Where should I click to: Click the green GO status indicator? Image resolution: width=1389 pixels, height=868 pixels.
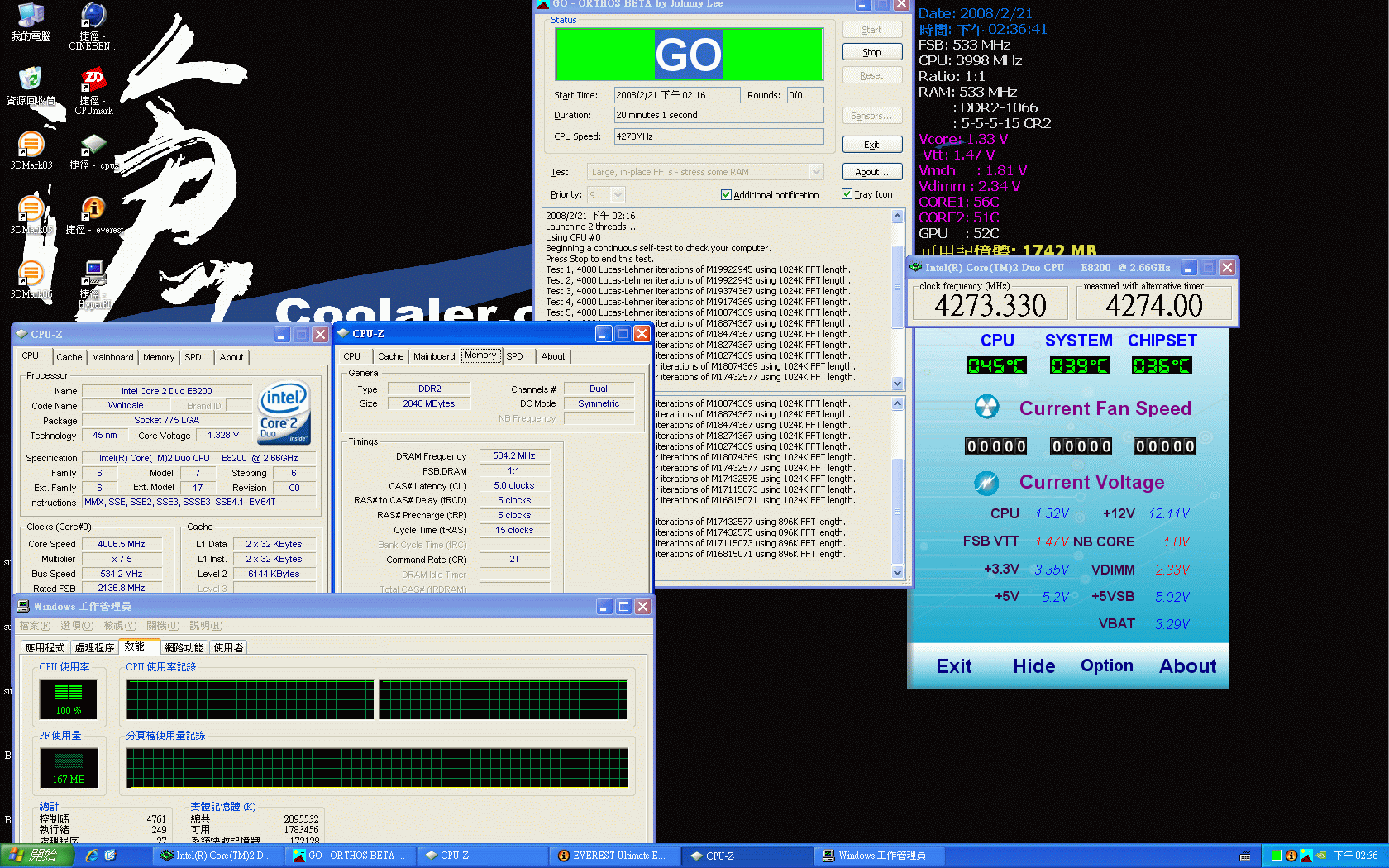click(689, 55)
